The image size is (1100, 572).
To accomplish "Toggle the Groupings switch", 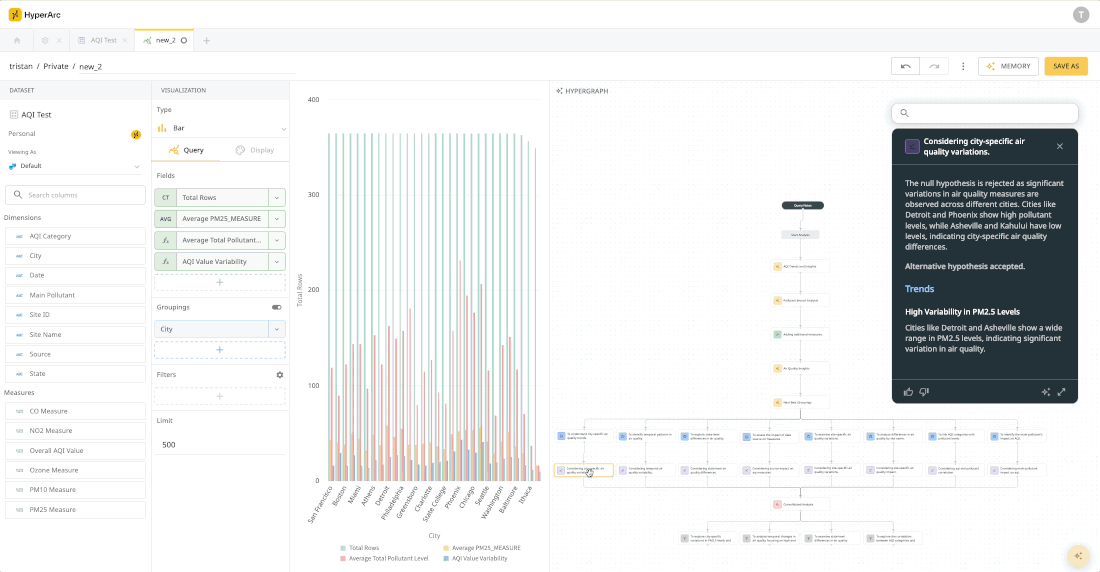I will pyautogui.click(x=276, y=307).
